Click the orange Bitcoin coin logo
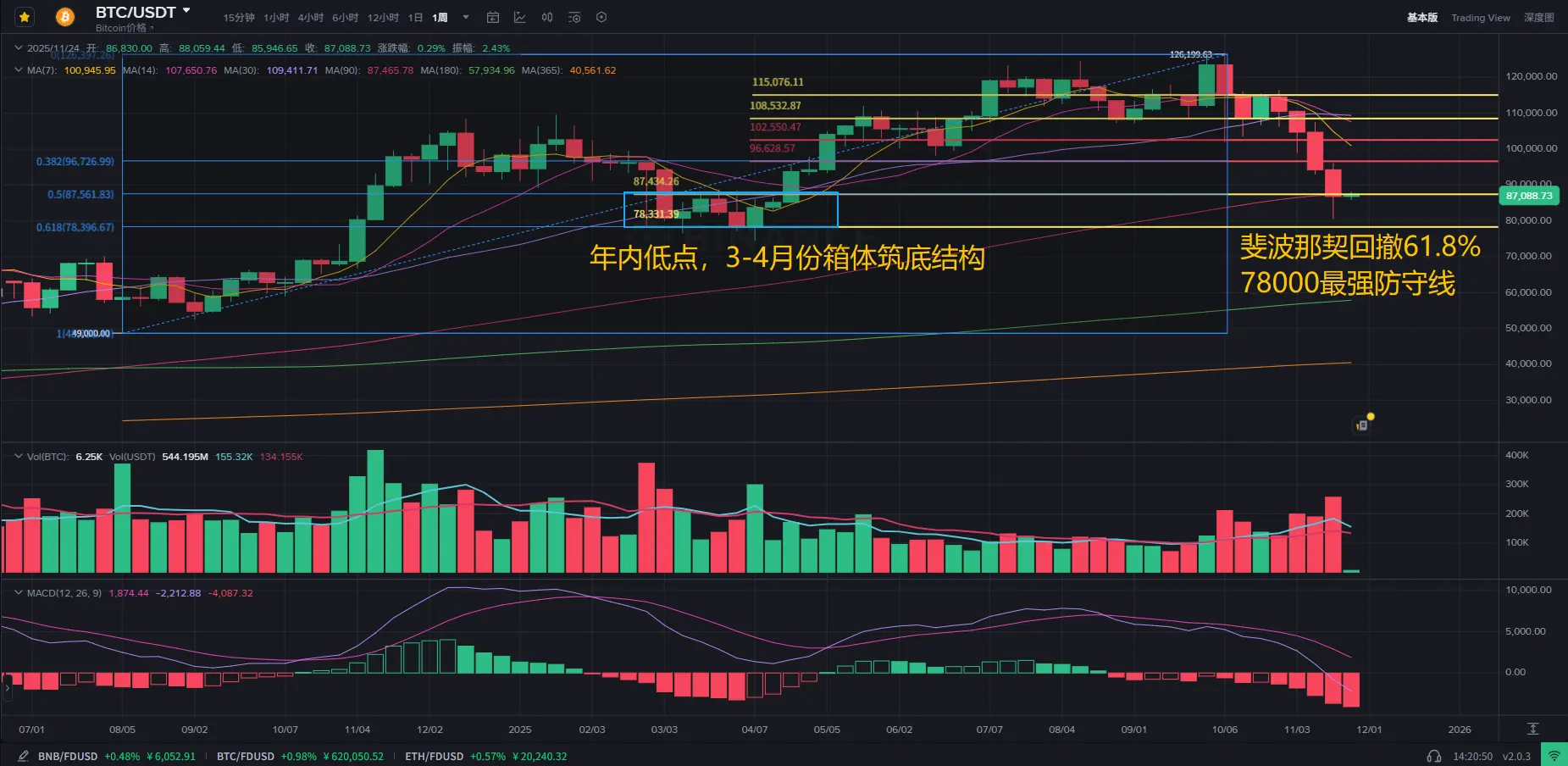The width and height of the screenshot is (1568, 766). pyautogui.click(x=65, y=16)
